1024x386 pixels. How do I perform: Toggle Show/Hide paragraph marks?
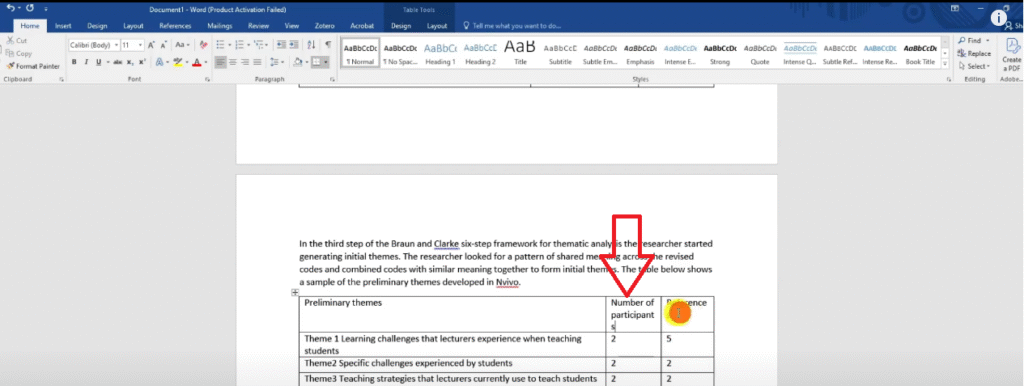click(328, 45)
